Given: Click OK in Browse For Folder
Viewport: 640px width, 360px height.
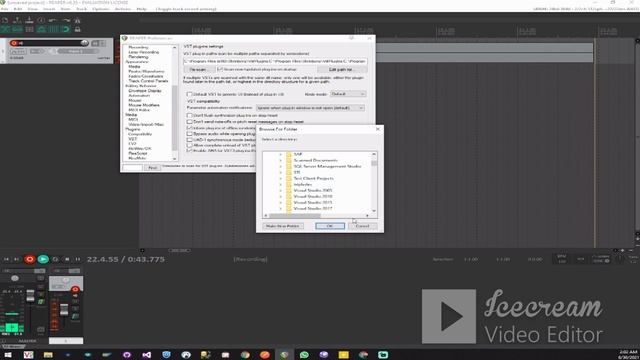Looking at the screenshot, I should coord(330,226).
